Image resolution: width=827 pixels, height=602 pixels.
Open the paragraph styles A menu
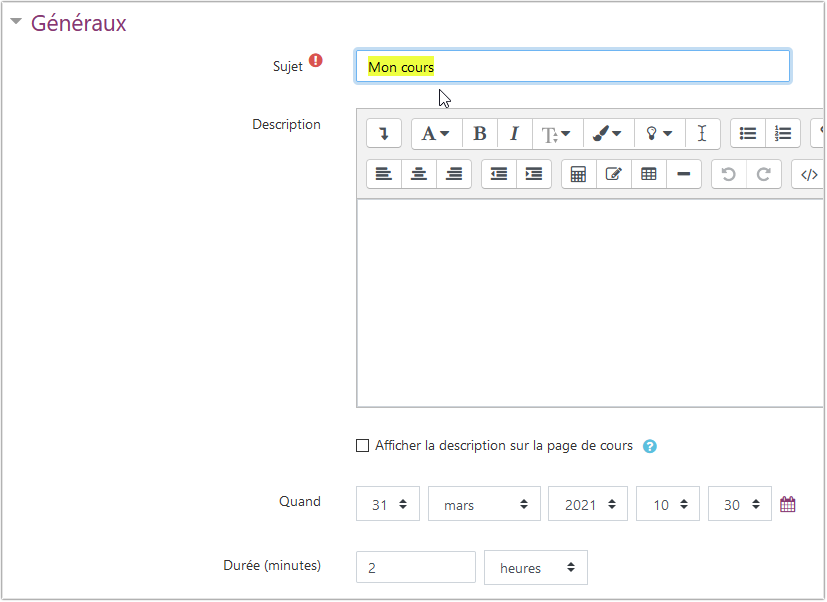tap(436, 134)
